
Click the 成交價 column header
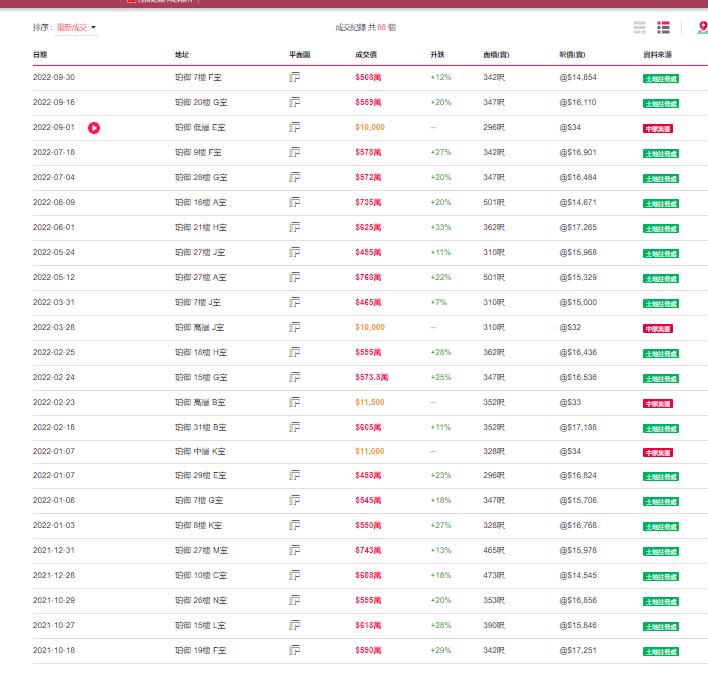pyautogui.click(x=366, y=54)
